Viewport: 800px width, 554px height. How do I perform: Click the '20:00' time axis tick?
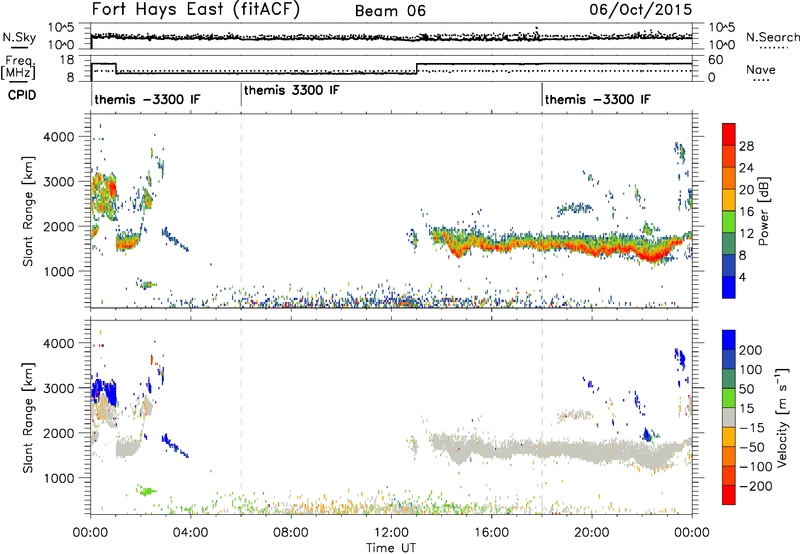(x=592, y=533)
